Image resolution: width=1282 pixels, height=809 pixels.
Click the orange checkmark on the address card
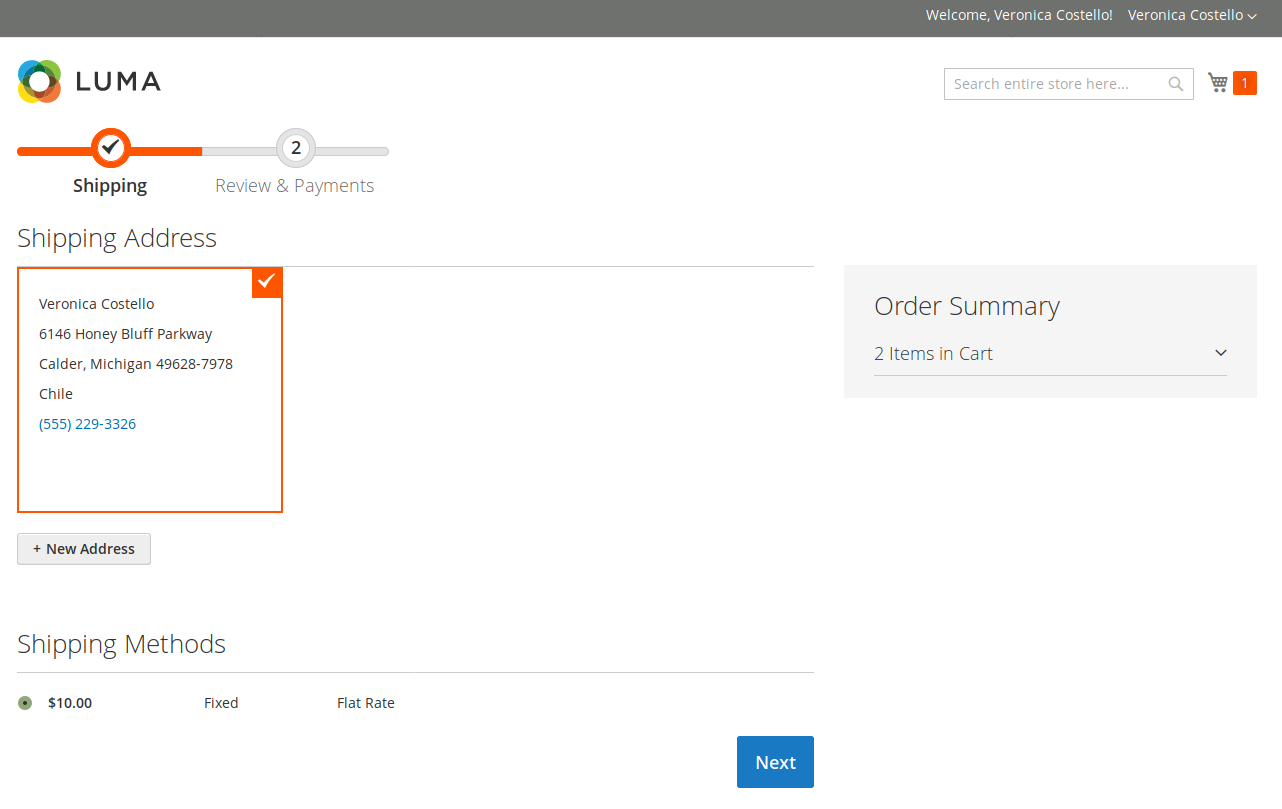pos(267,282)
